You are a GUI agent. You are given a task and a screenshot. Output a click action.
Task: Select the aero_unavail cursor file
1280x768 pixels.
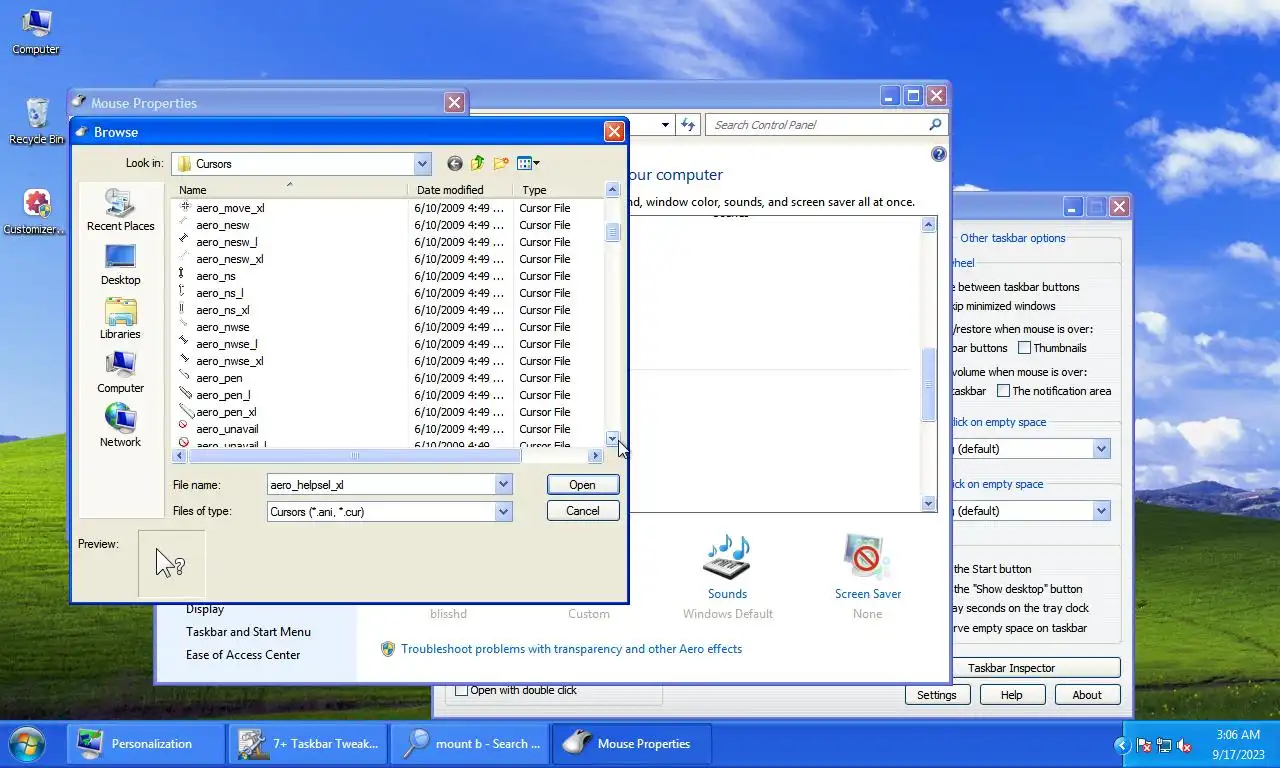[x=227, y=429]
